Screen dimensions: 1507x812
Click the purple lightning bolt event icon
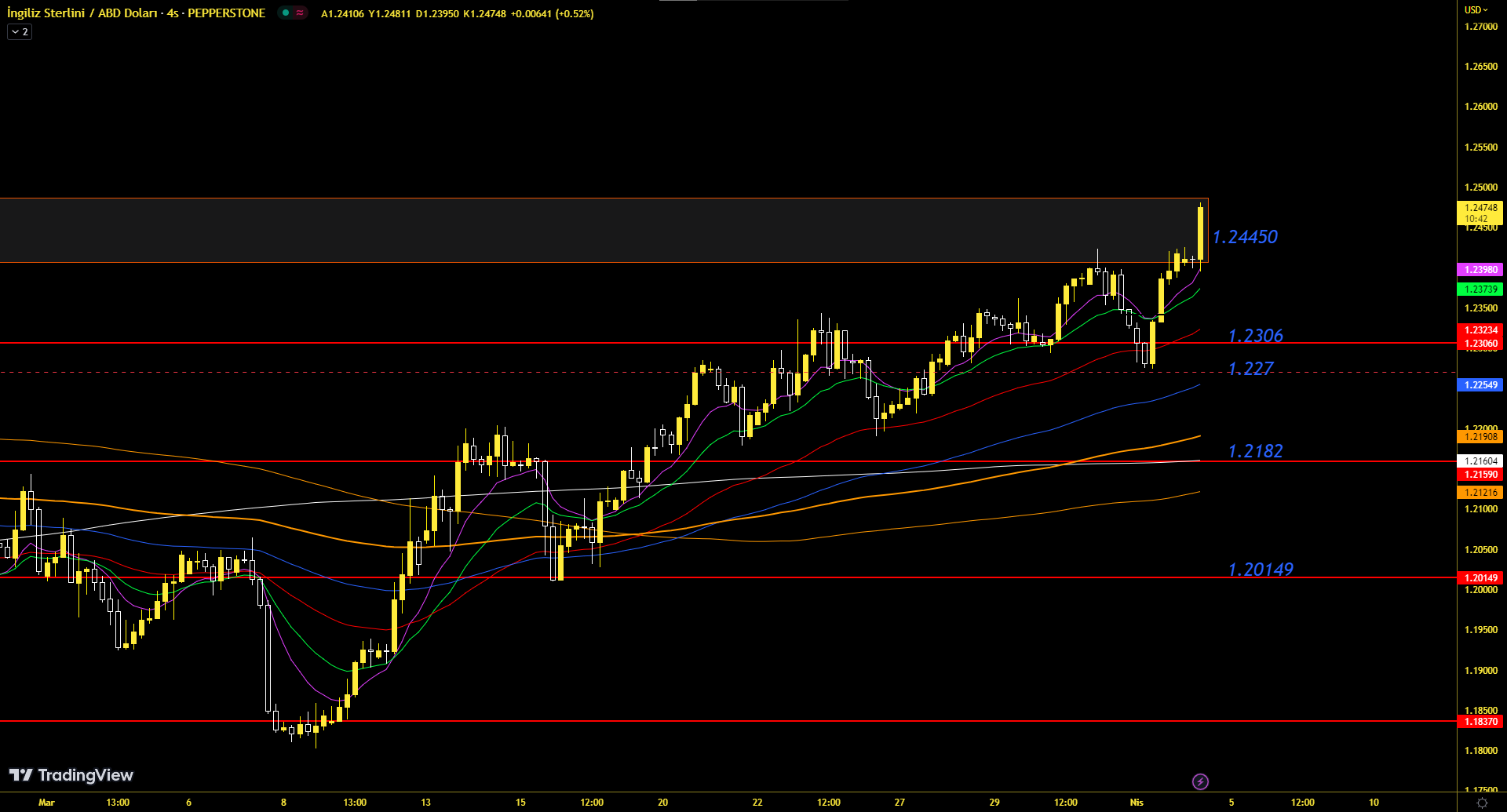pos(1200,781)
